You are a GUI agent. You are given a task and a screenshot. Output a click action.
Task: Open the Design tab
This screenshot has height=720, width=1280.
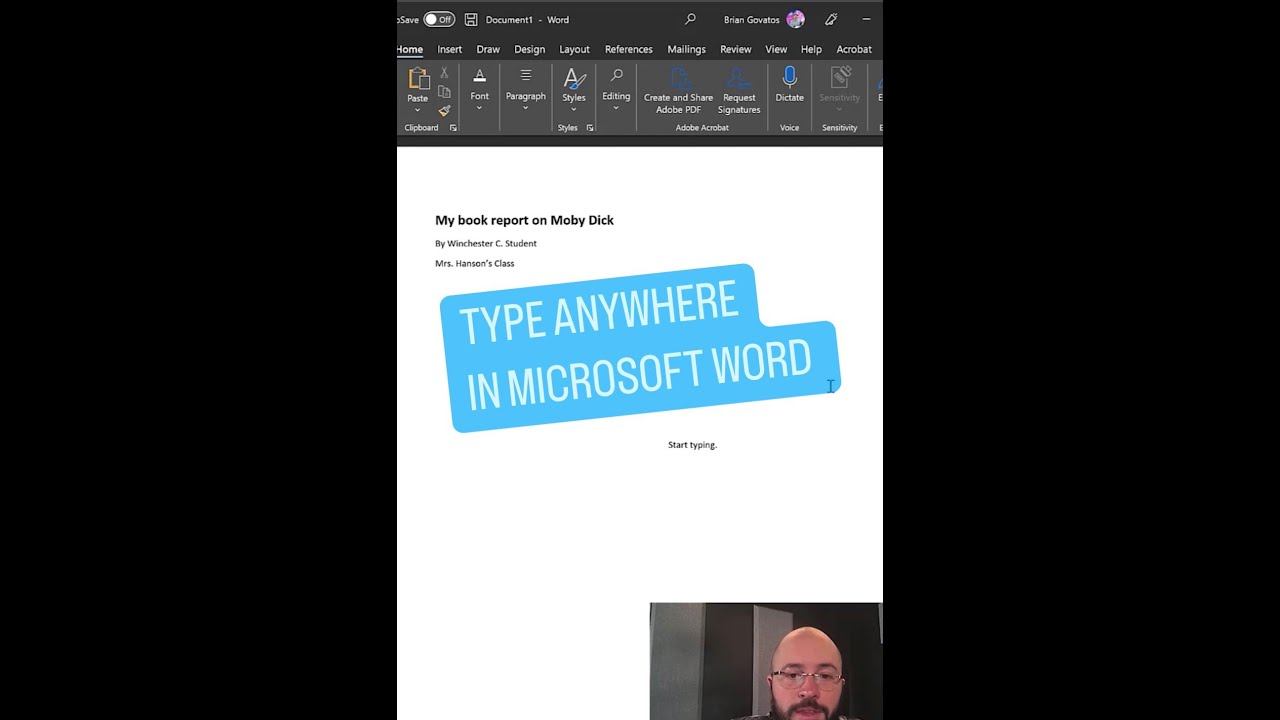point(530,49)
